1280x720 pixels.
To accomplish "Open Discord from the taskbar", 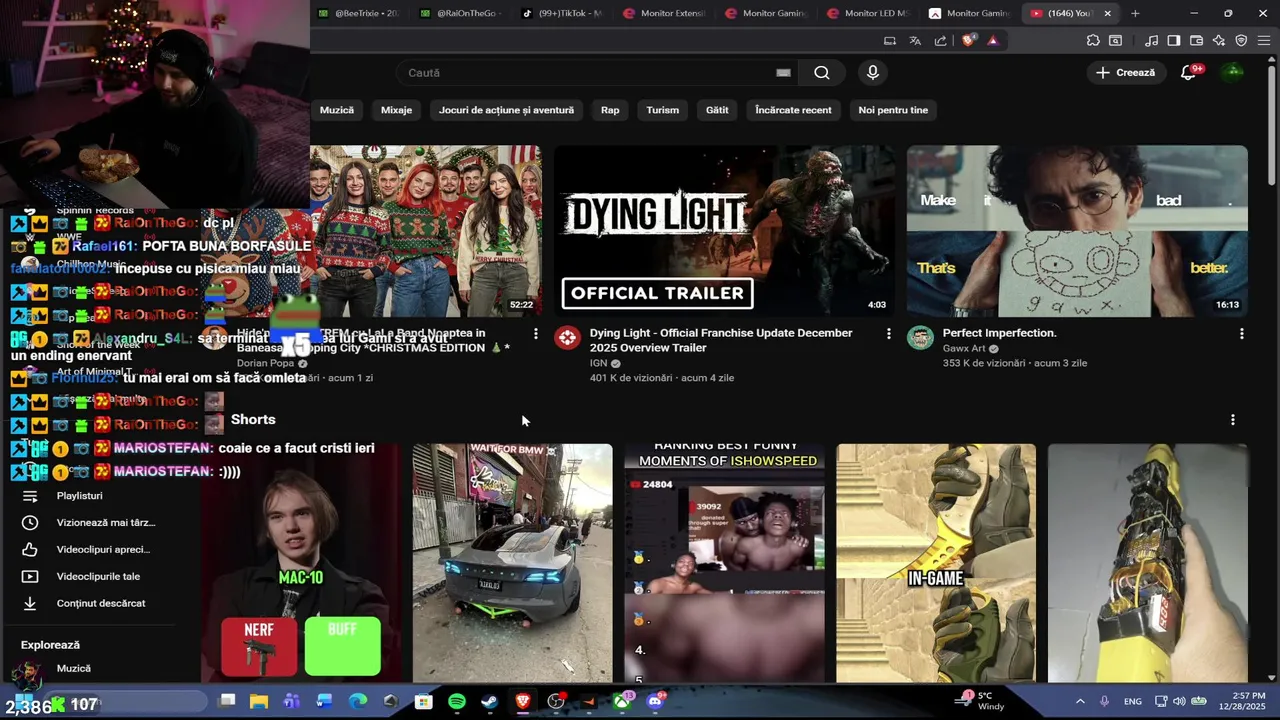I will coord(655,702).
